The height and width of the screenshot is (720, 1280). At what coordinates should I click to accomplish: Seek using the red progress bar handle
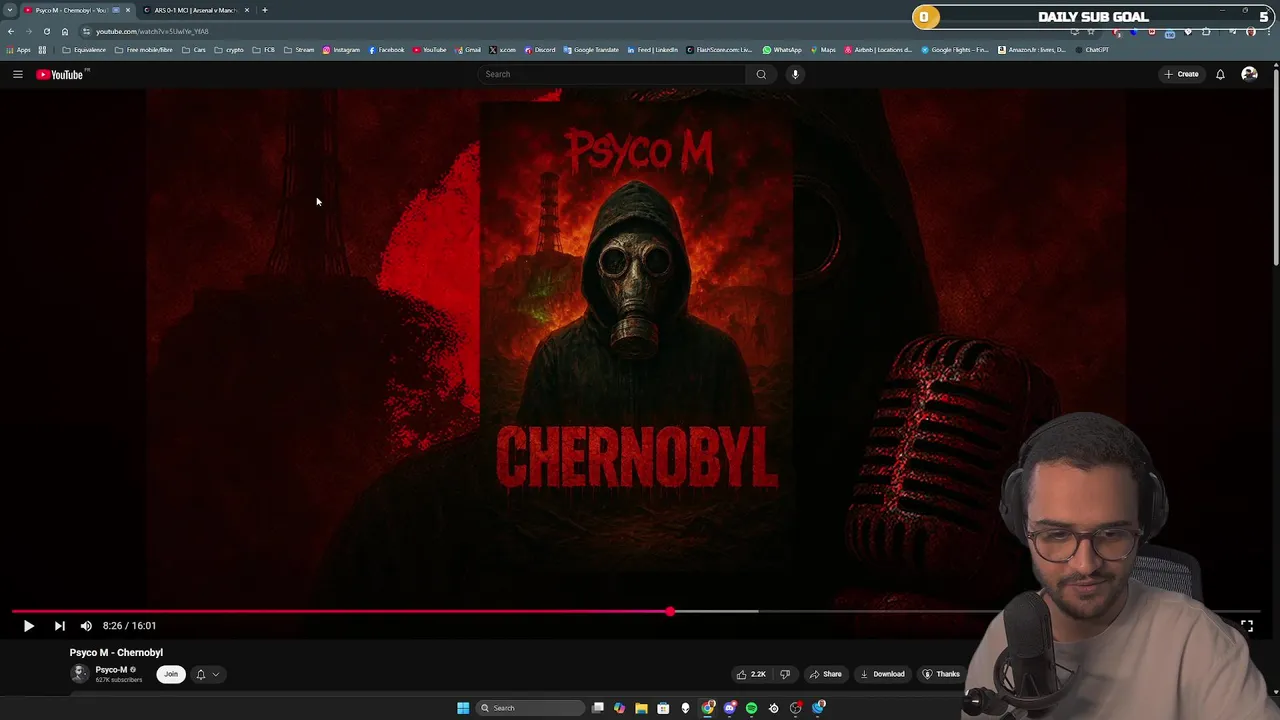click(x=670, y=611)
